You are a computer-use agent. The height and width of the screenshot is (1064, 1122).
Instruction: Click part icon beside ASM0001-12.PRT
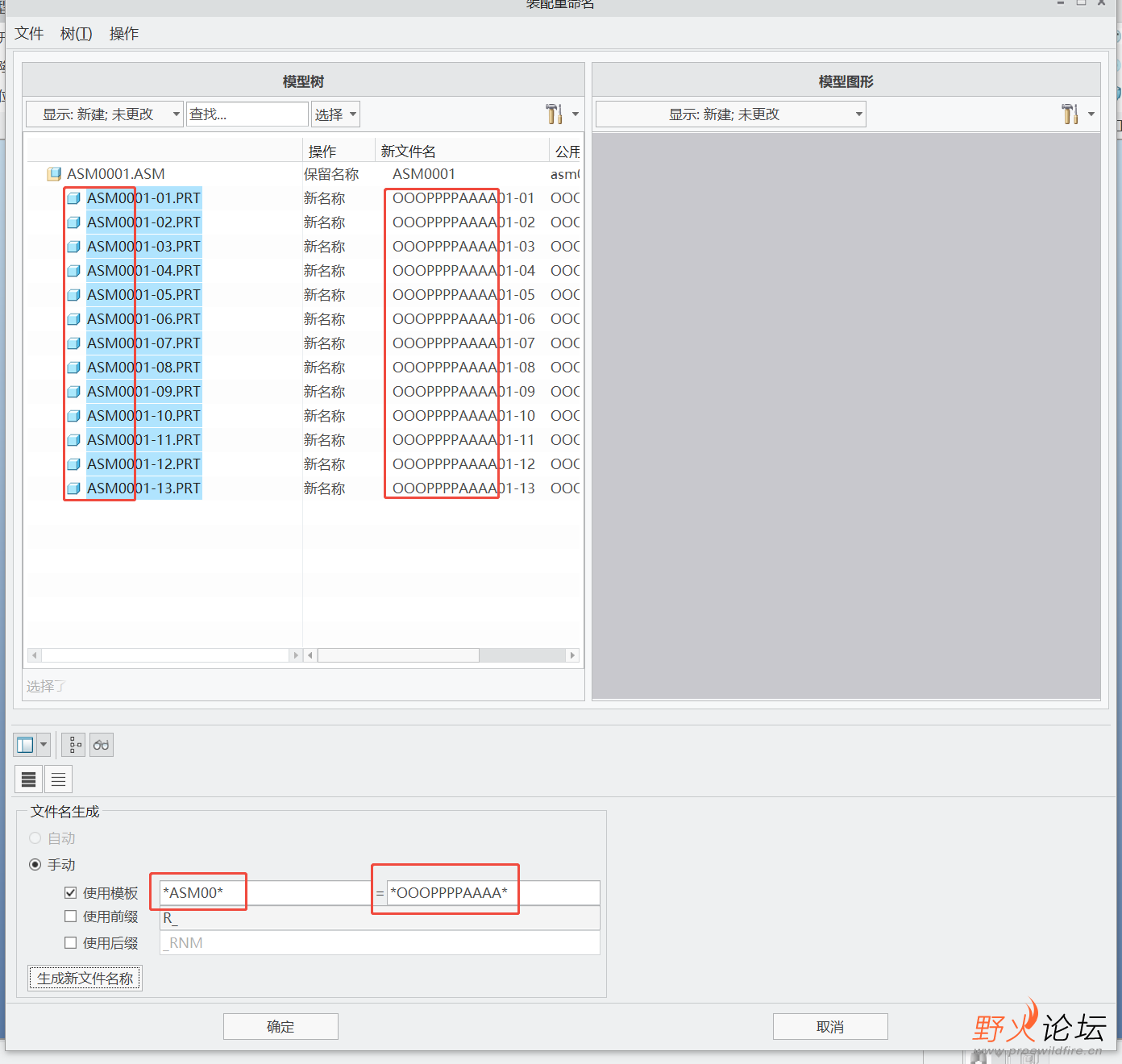pos(73,464)
